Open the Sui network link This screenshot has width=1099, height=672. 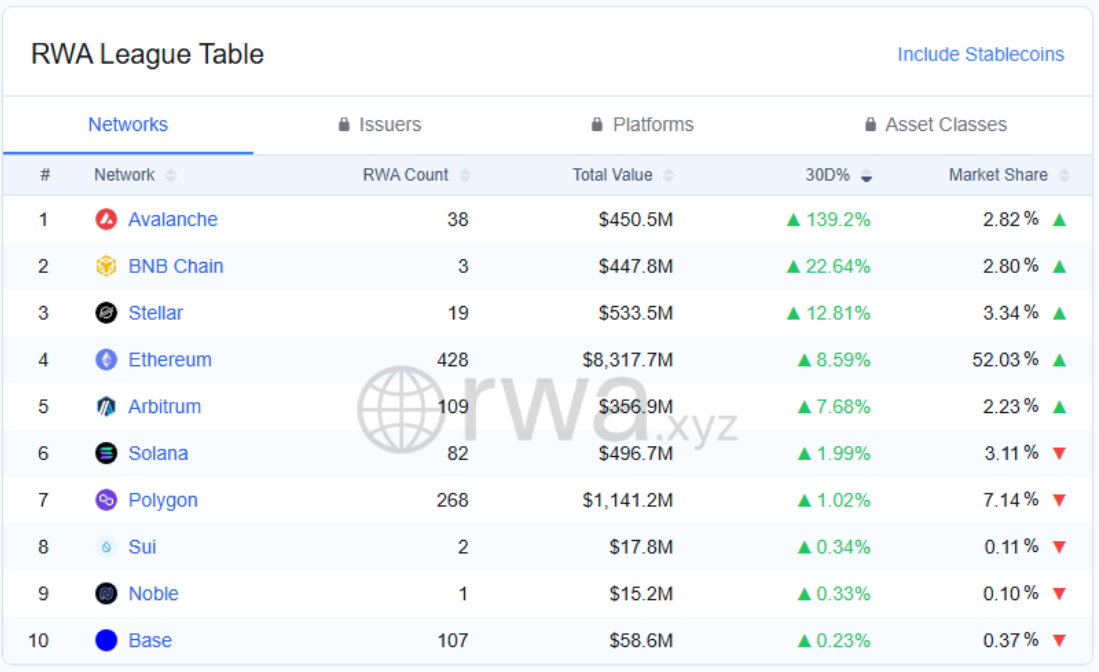(x=142, y=547)
